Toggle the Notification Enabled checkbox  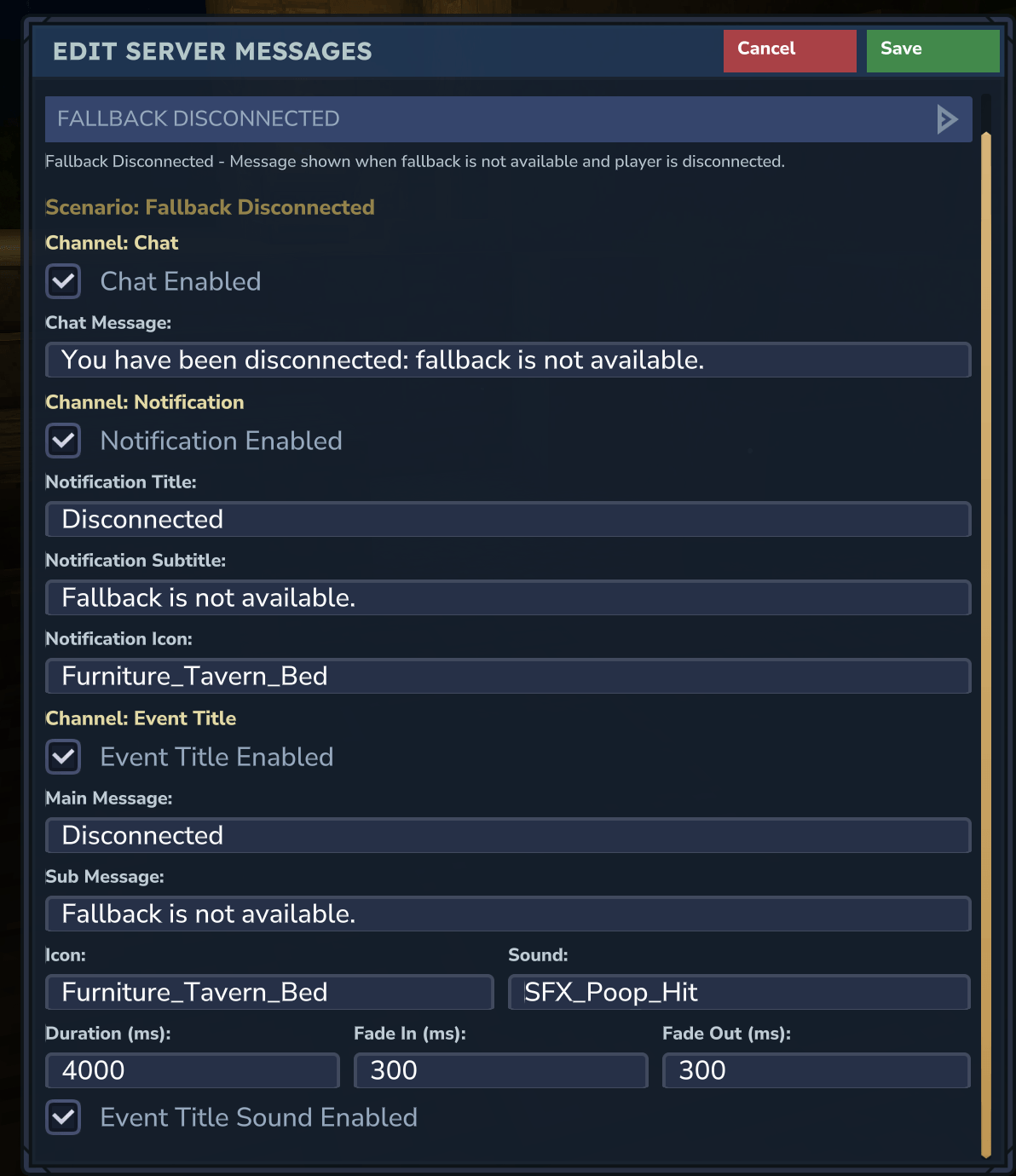coord(63,441)
